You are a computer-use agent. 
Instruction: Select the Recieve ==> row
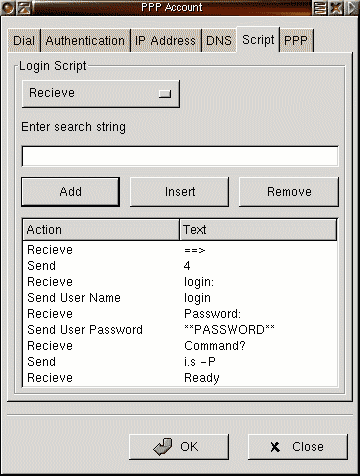pyautogui.click(x=180, y=250)
